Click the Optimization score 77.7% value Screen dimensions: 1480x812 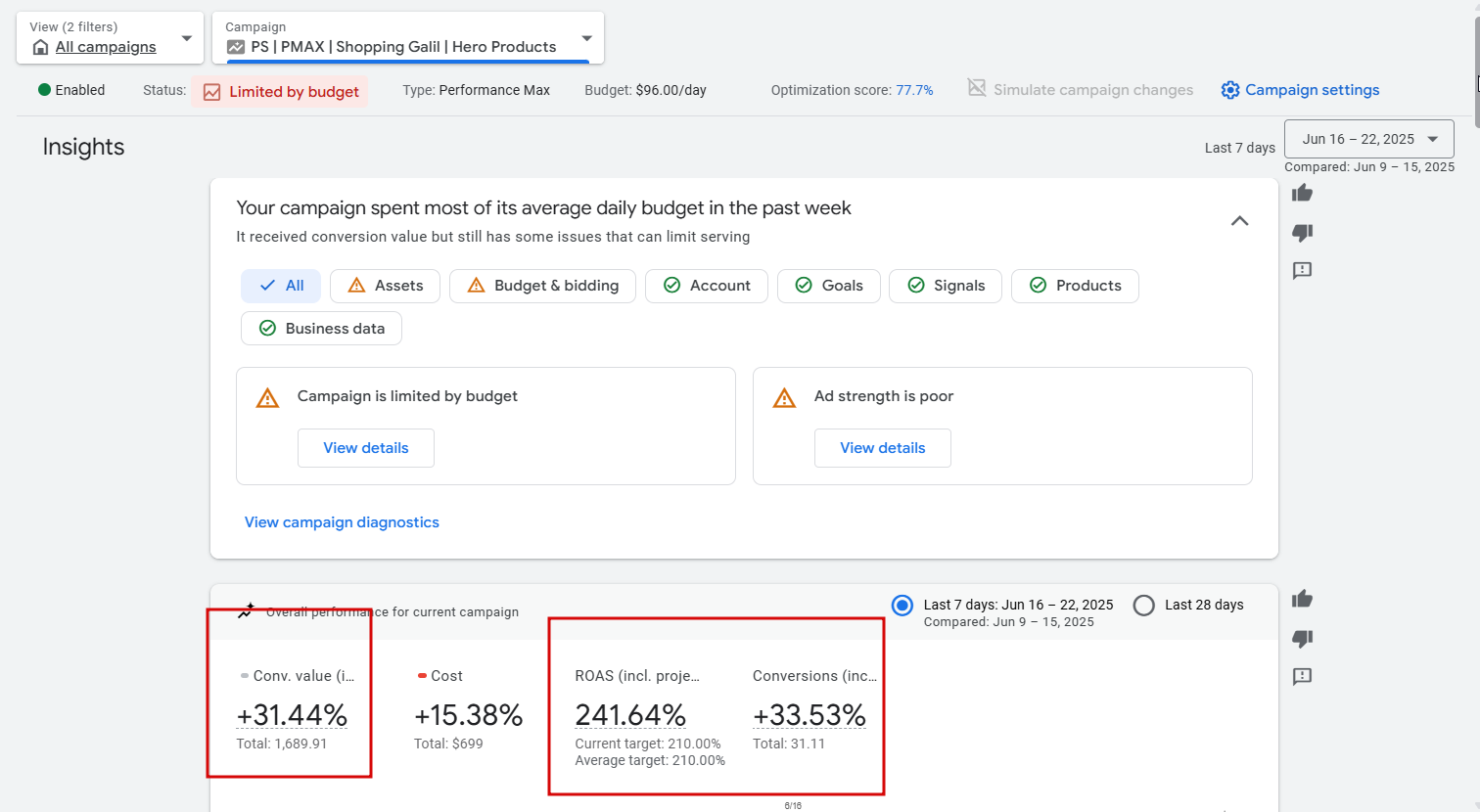point(914,90)
